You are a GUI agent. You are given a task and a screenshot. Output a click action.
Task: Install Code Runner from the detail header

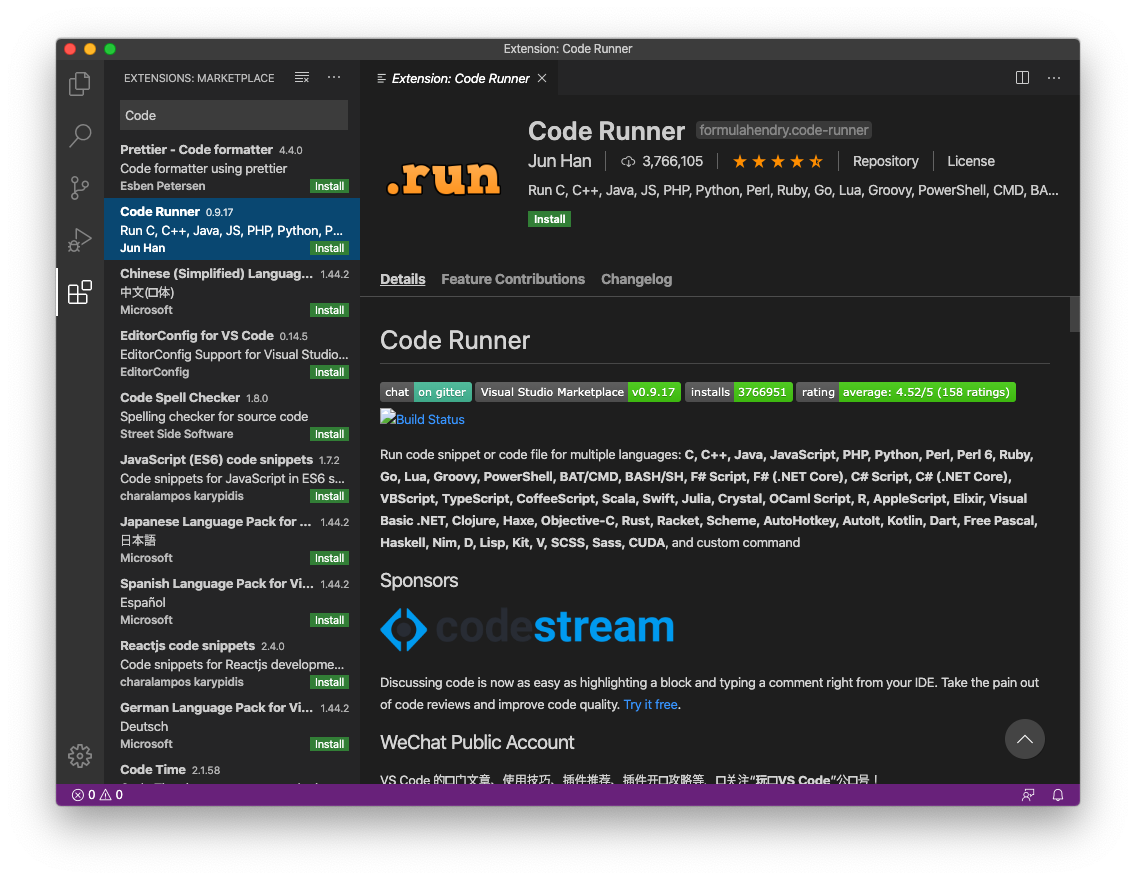[549, 219]
